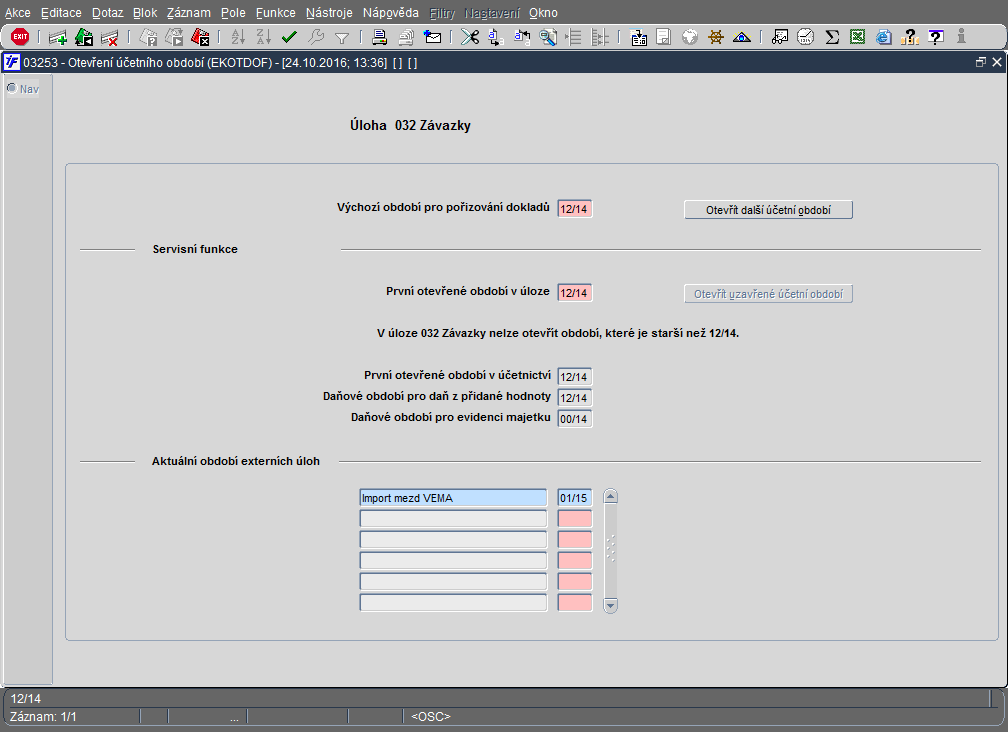Click the 'První otevřené období v úloze' field
This screenshot has width=1008, height=732.
[x=575, y=293]
